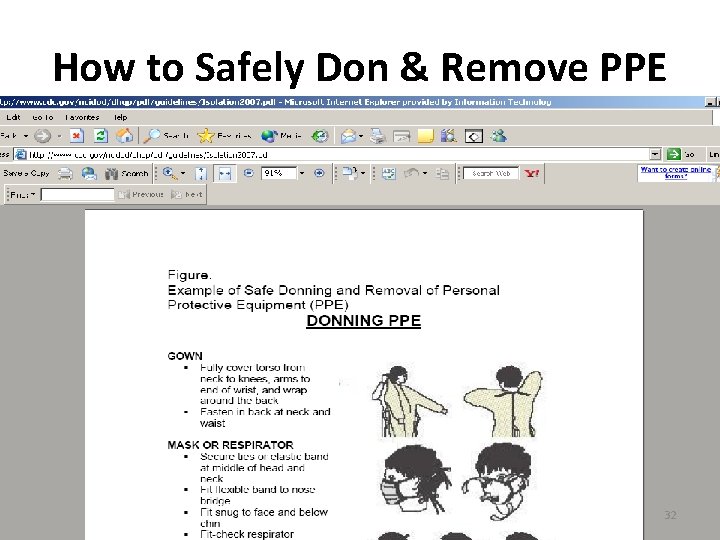Click the Find Next button

187,195
